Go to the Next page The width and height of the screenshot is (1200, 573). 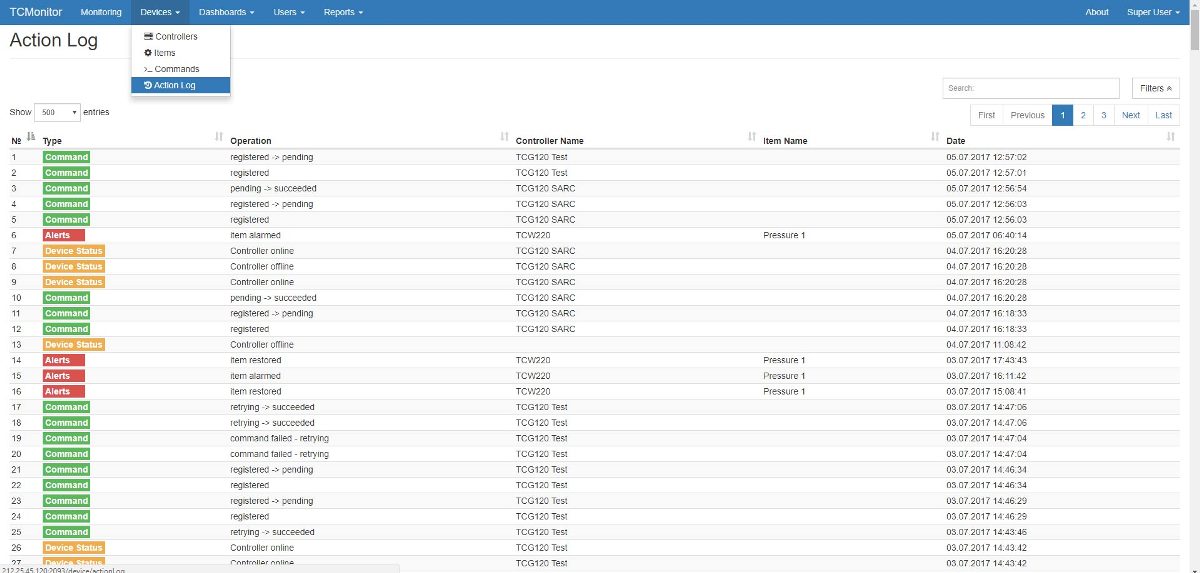[1131, 115]
